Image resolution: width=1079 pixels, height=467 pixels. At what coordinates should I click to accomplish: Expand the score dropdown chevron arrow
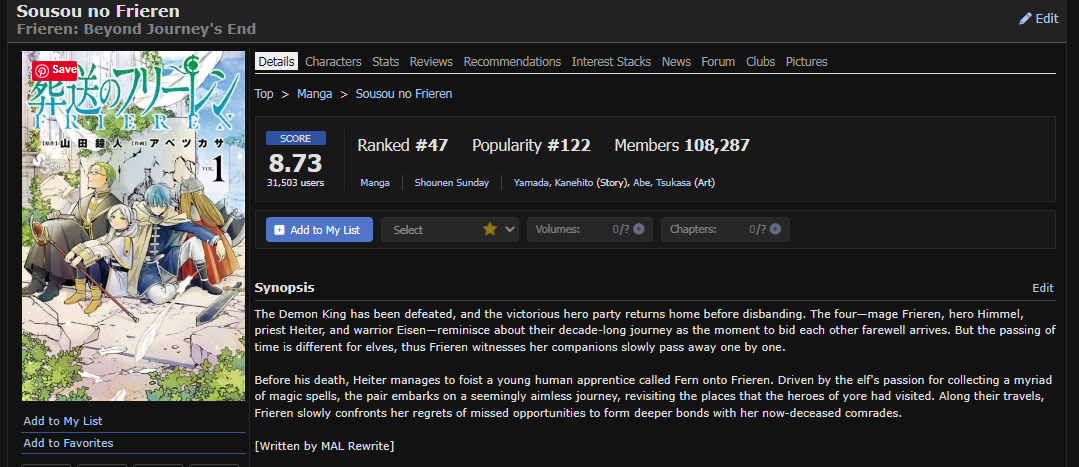(510, 230)
